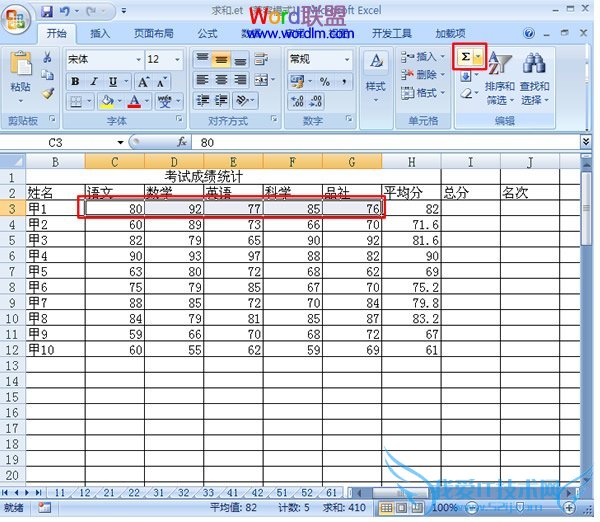Image resolution: width=600 pixels, height=522 pixels.
Task: Open the Styles gallery
Action: (x=376, y=79)
